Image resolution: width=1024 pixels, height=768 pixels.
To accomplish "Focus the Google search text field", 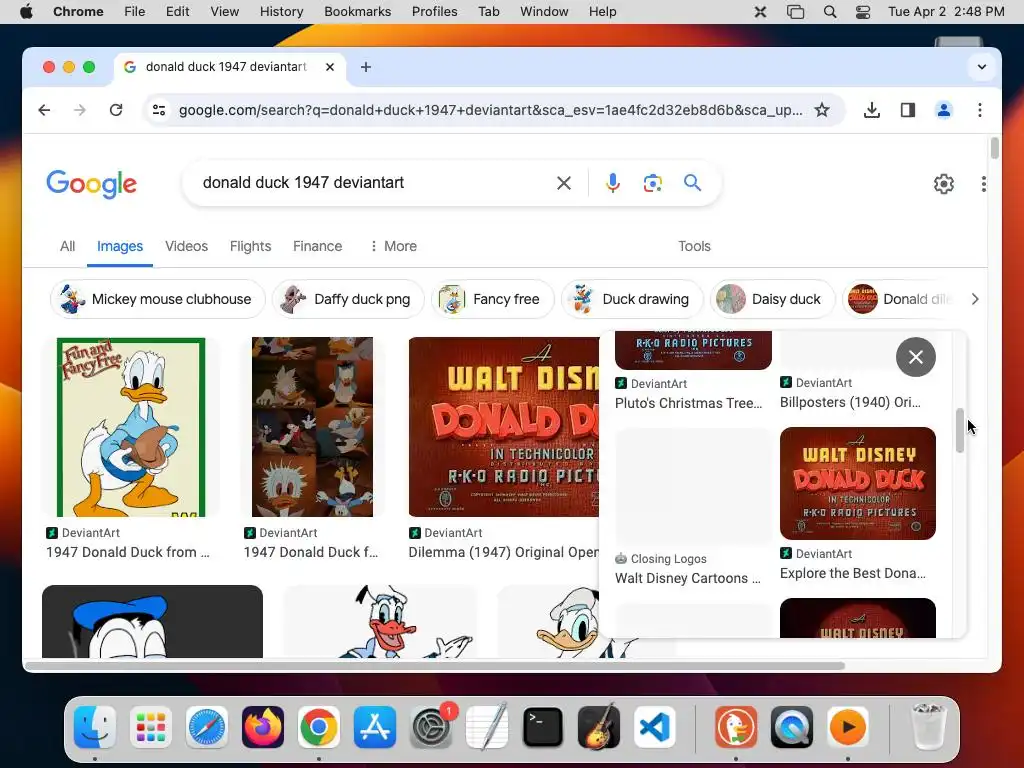I will 372,183.
